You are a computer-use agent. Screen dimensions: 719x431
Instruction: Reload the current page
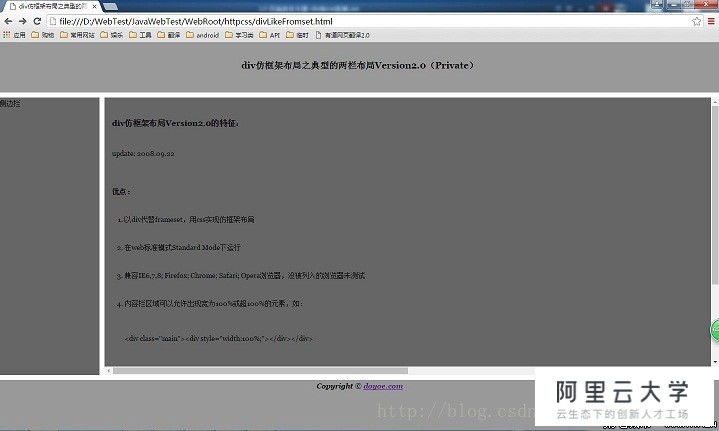coord(37,22)
